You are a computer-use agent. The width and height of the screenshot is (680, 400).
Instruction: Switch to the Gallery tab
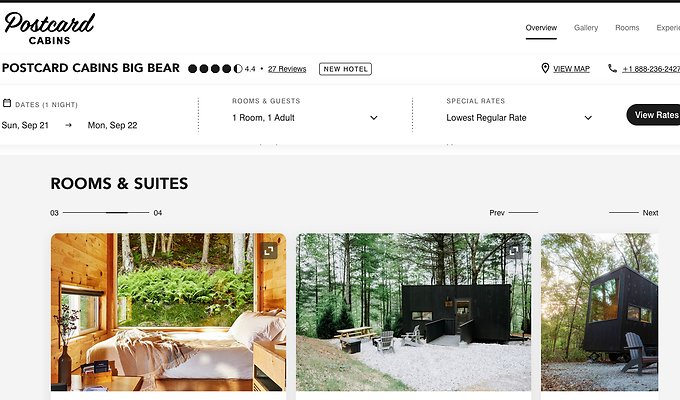click(x=586, y=28)
